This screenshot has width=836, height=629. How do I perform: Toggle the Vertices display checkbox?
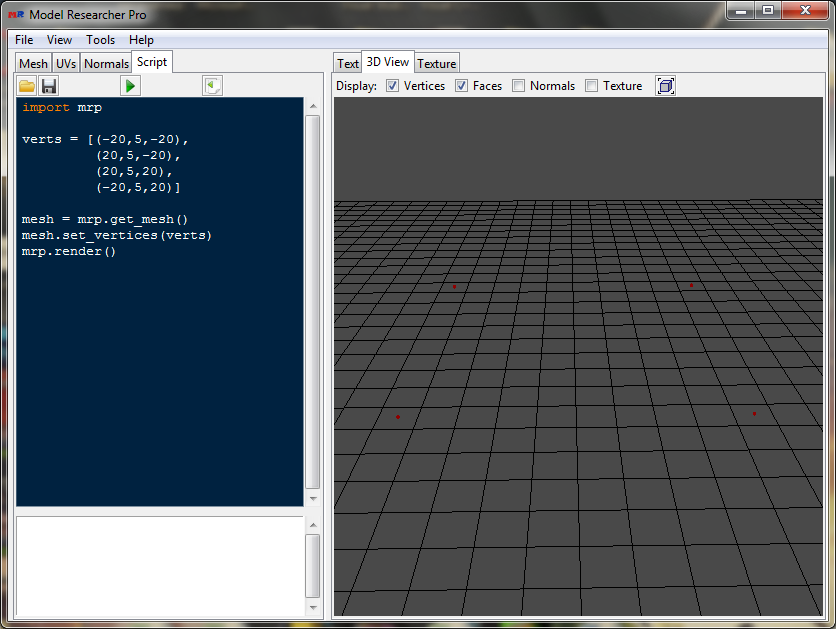392,86
